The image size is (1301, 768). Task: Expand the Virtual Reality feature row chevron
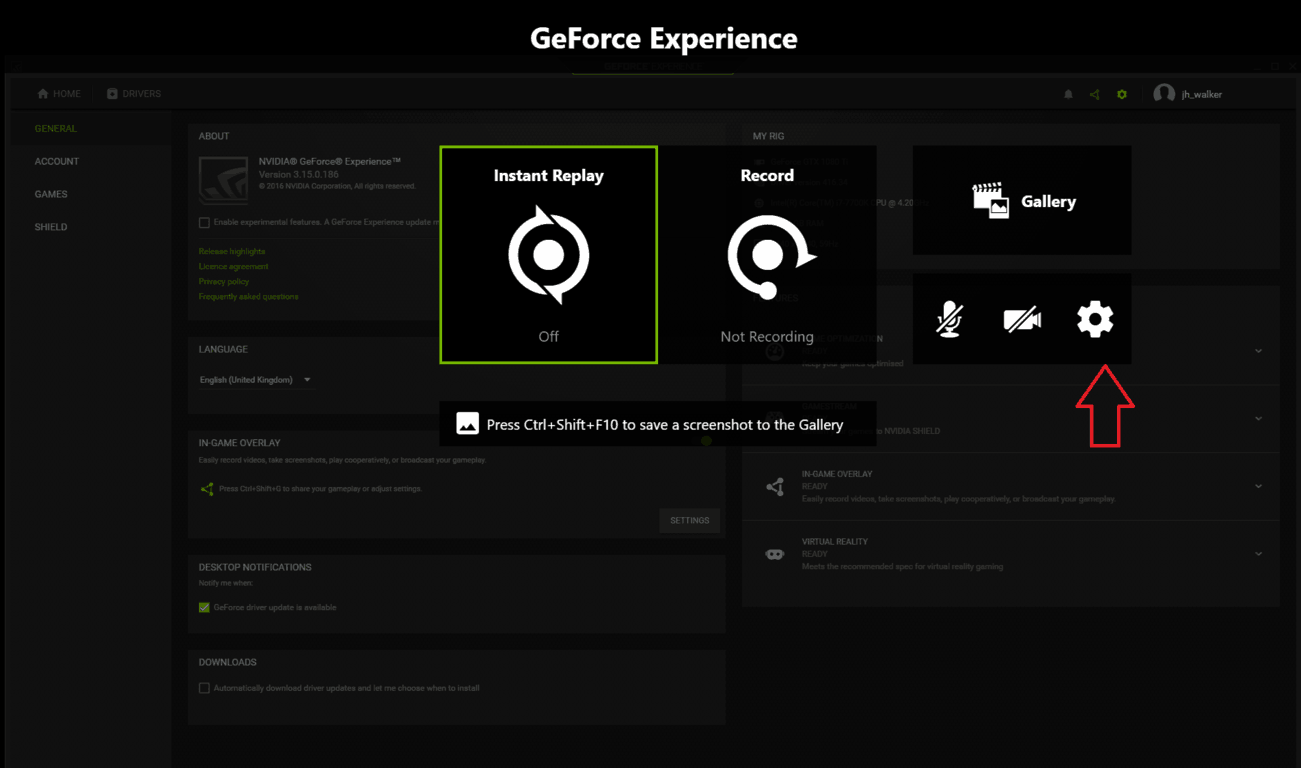click(x=1258, y=554)
